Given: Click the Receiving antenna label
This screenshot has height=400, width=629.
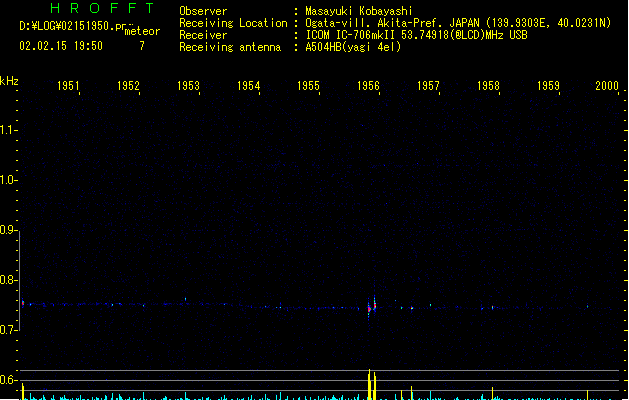Looking at the screenshot, I should [x=230, y=47].
